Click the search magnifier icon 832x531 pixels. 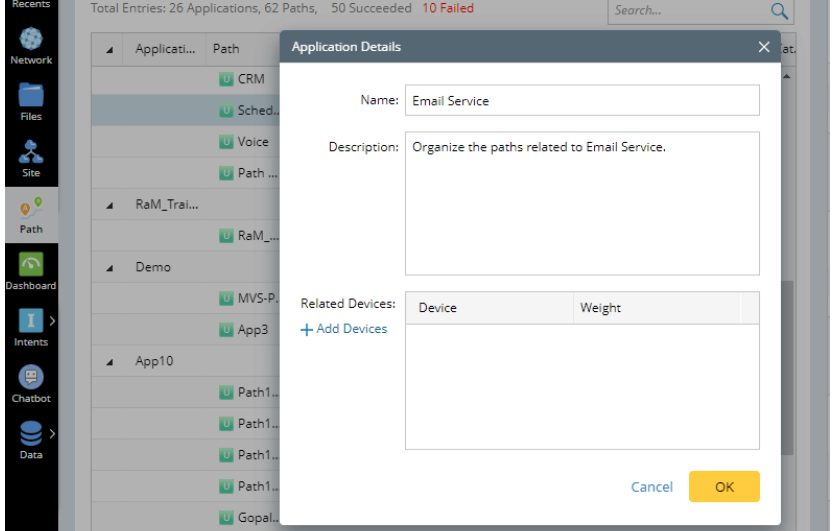779,11
